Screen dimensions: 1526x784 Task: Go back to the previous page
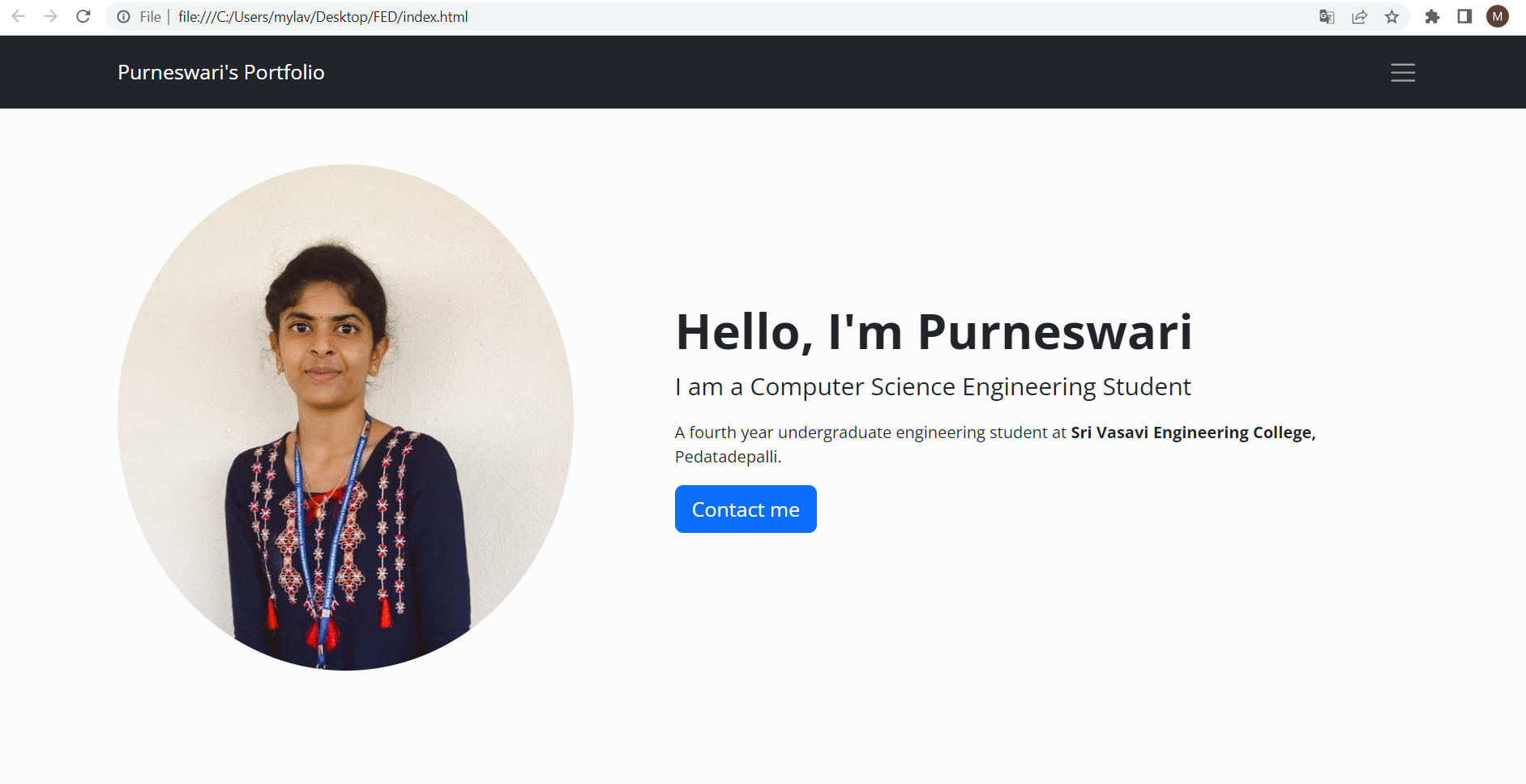(x=18, y=15)
